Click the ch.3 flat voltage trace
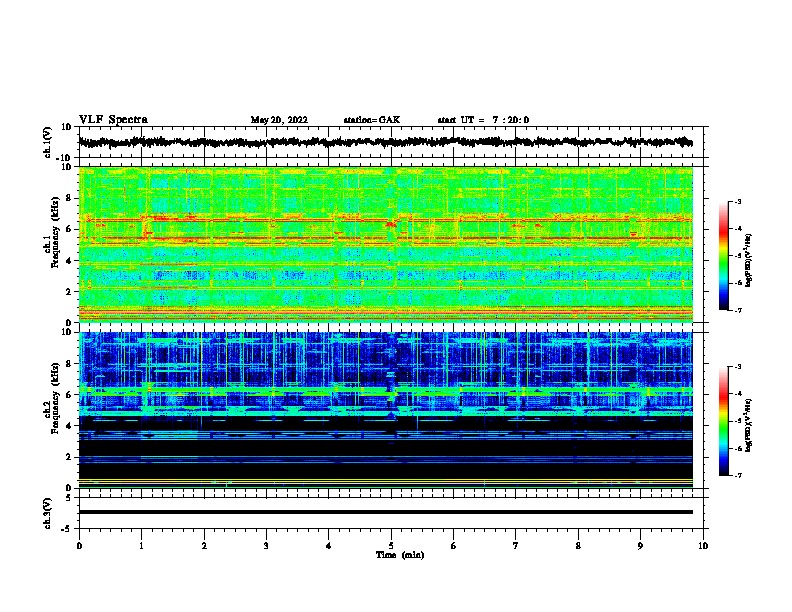This screenshot has width=792, height=612. pyautogui.click(x=385, y=512)
